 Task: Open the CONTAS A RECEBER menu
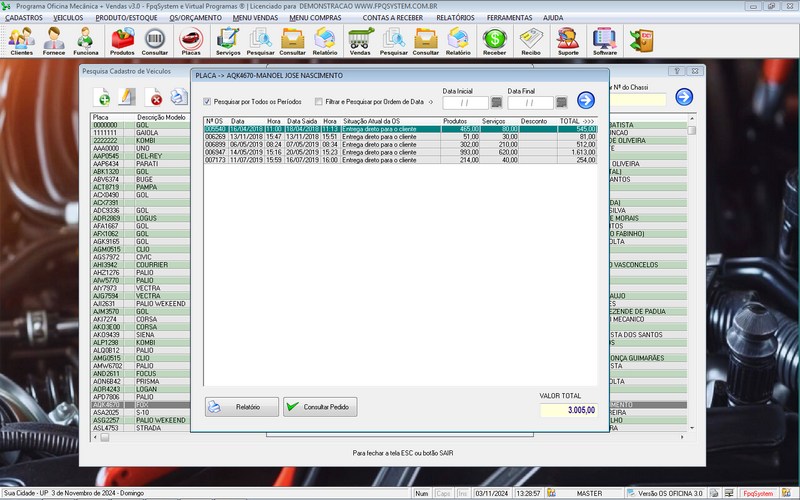(x=392, y=17)
